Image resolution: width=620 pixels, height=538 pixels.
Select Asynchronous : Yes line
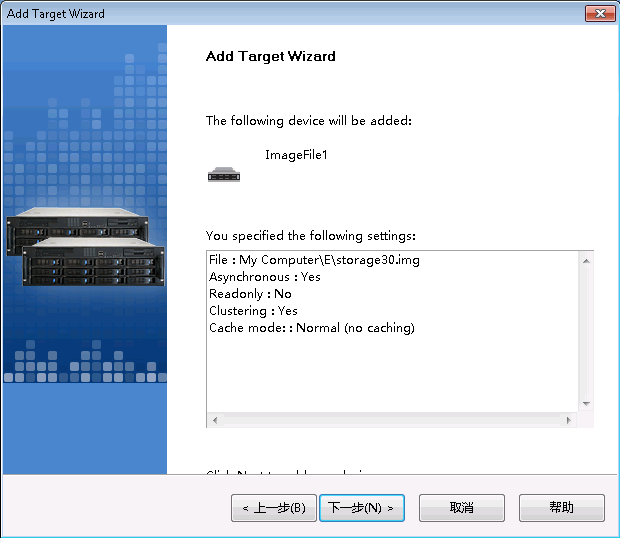tap(265, 277)
